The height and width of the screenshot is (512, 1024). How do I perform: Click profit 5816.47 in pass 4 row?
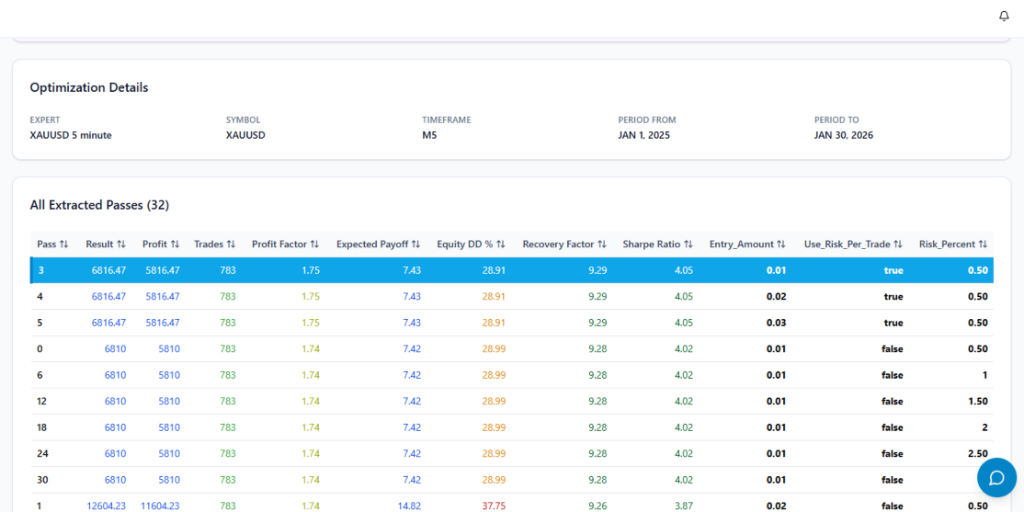coord(163,296)
